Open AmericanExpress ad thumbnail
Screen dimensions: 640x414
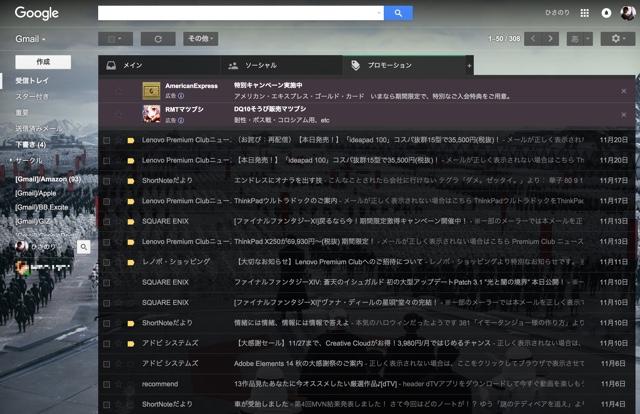151,91
